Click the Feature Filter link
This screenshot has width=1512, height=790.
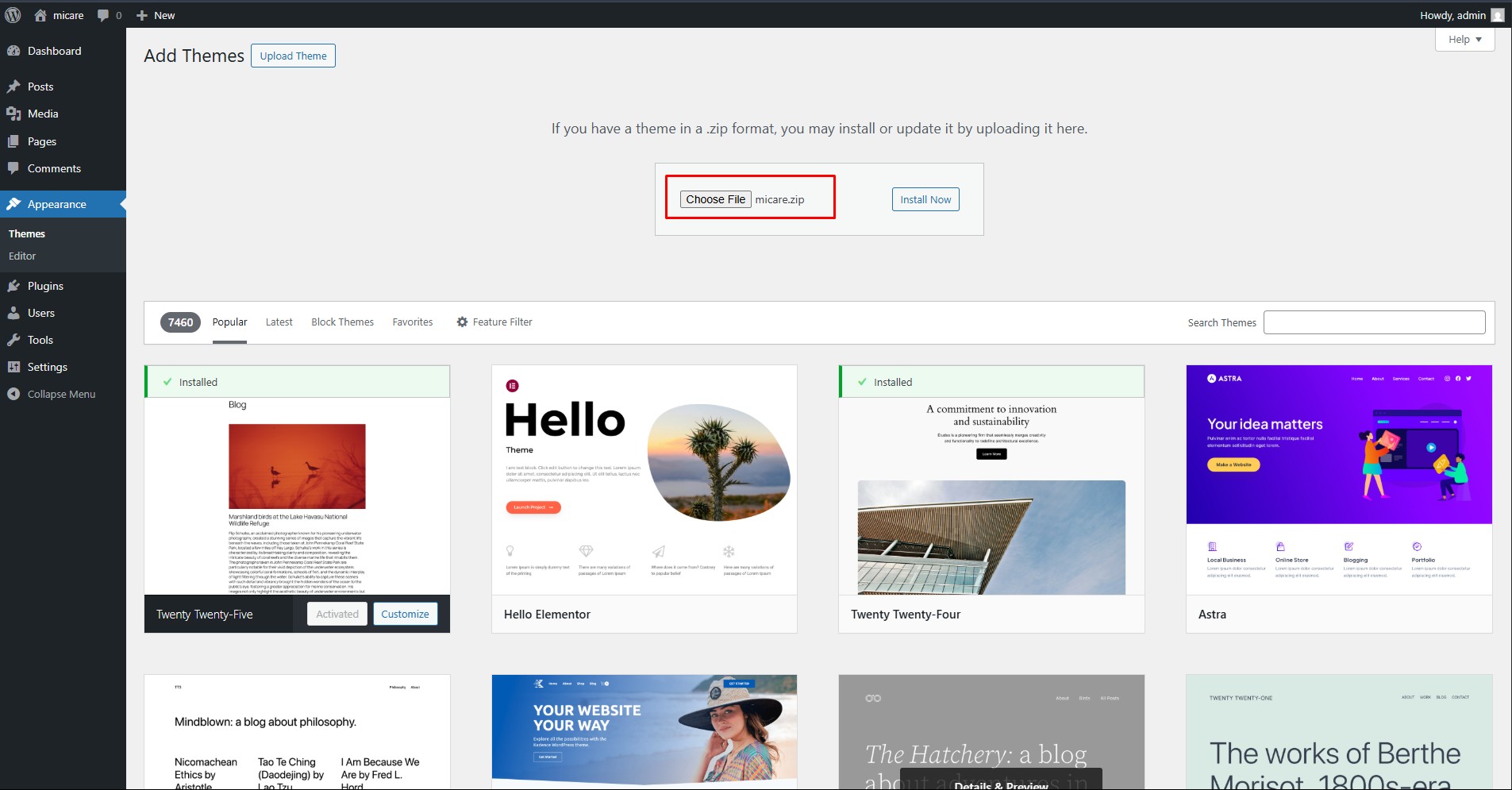tap(502, 322)
